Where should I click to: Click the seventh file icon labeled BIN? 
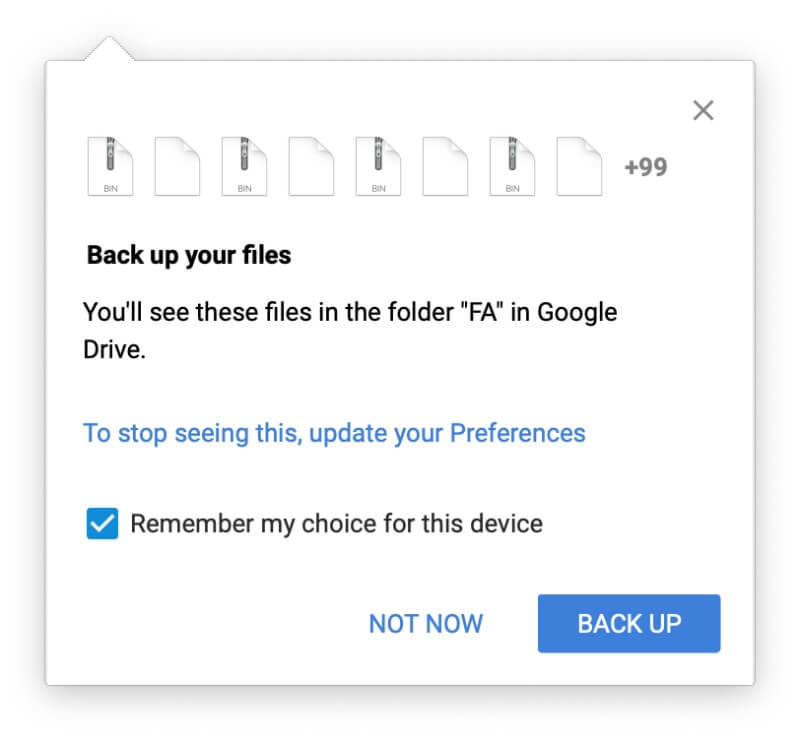[512, 166]
